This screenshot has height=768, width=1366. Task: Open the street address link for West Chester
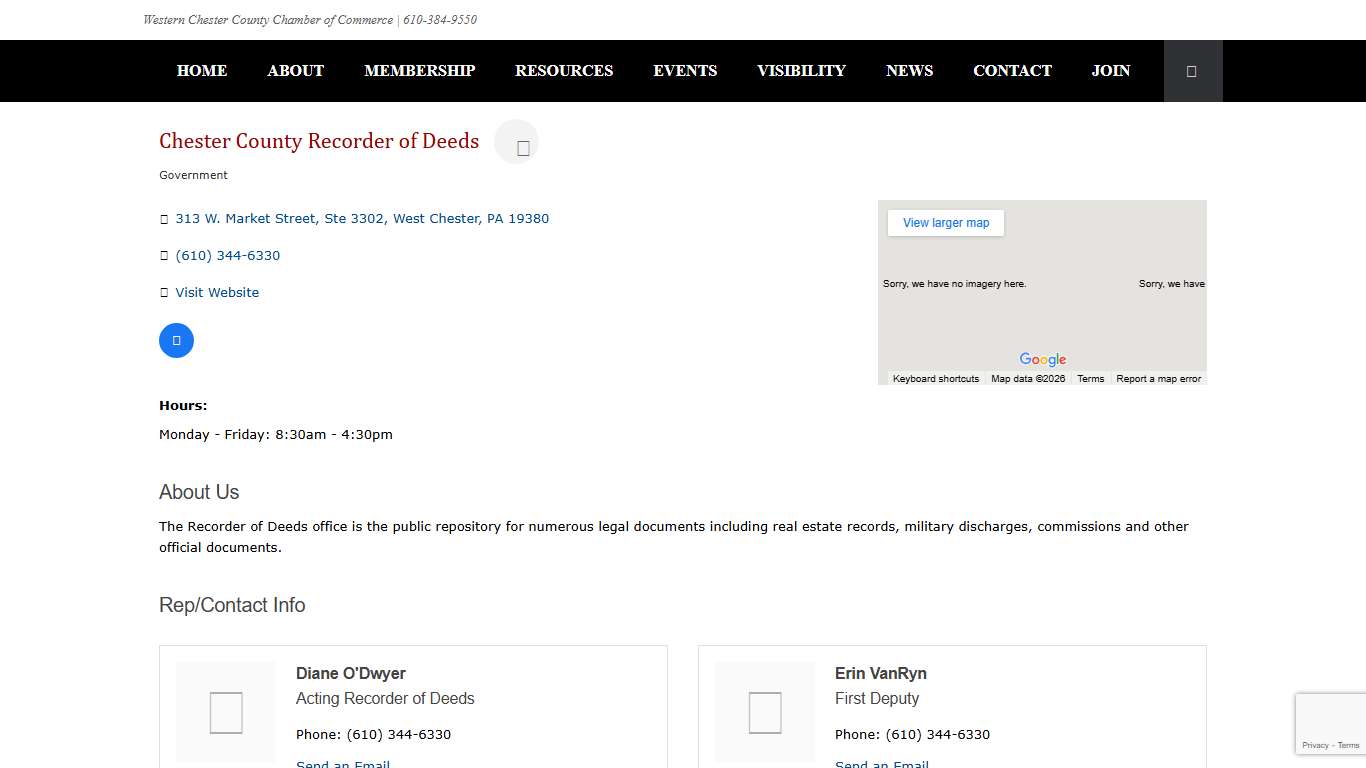tap(362, 218)
